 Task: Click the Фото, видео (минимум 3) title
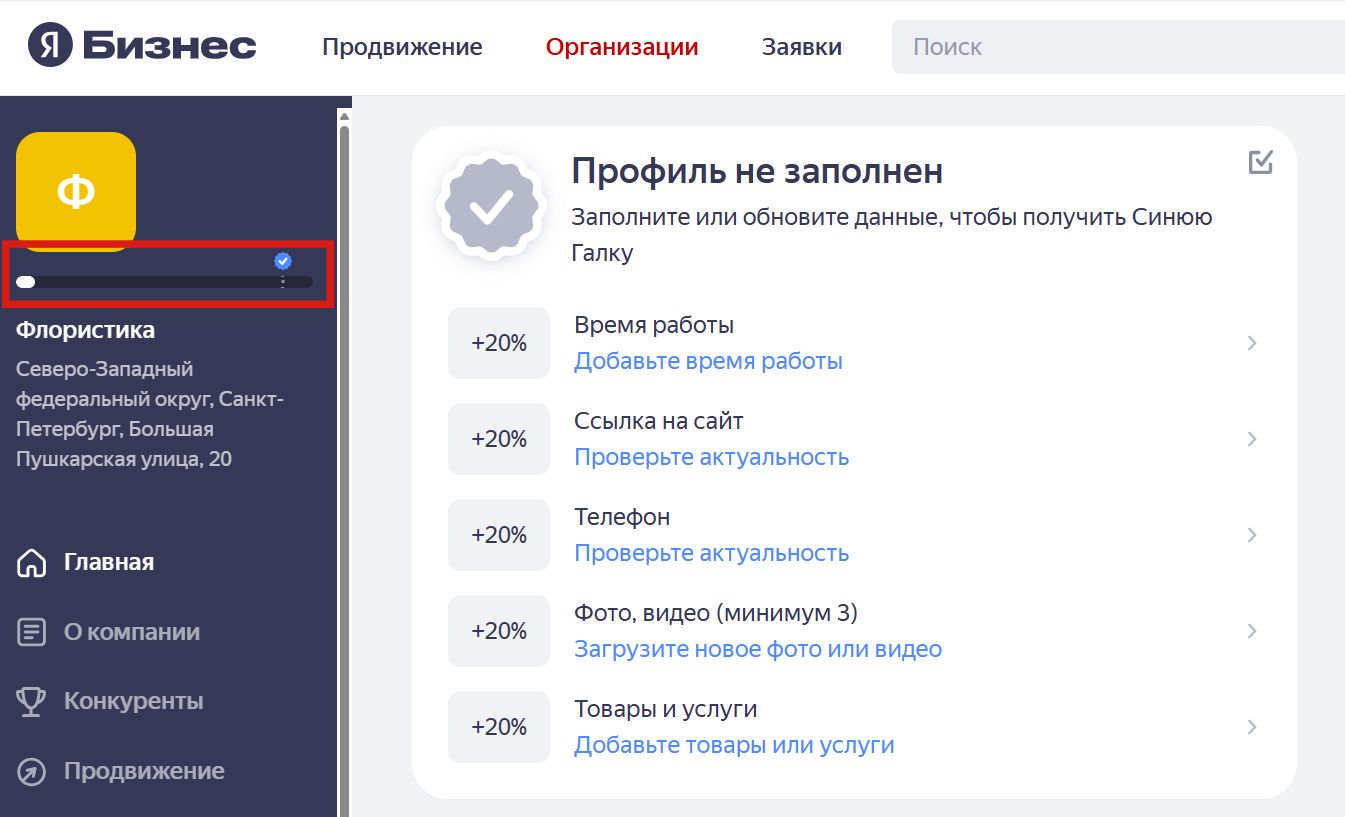coord(716,613)
